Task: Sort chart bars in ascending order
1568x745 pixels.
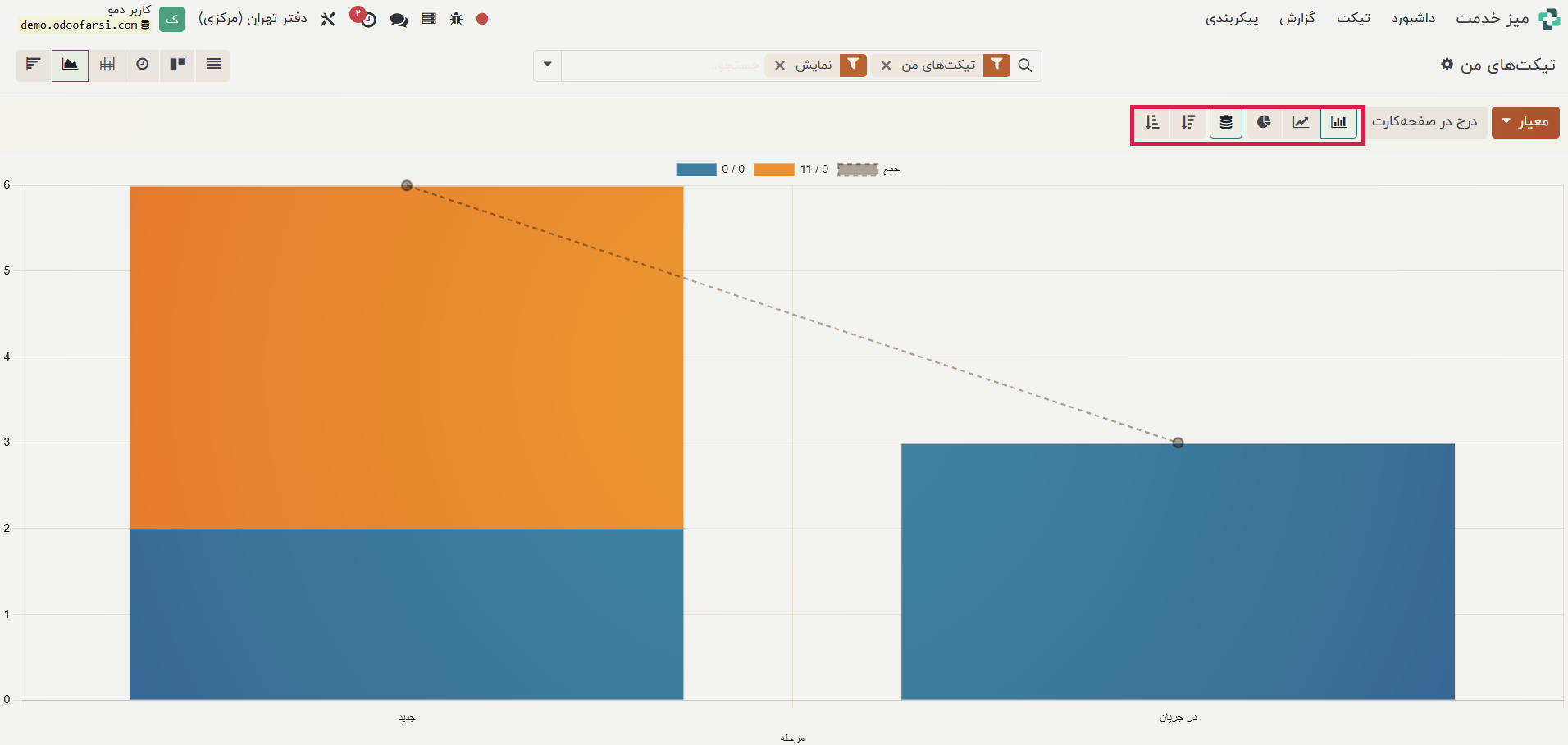Action: tap(1152, 122)
